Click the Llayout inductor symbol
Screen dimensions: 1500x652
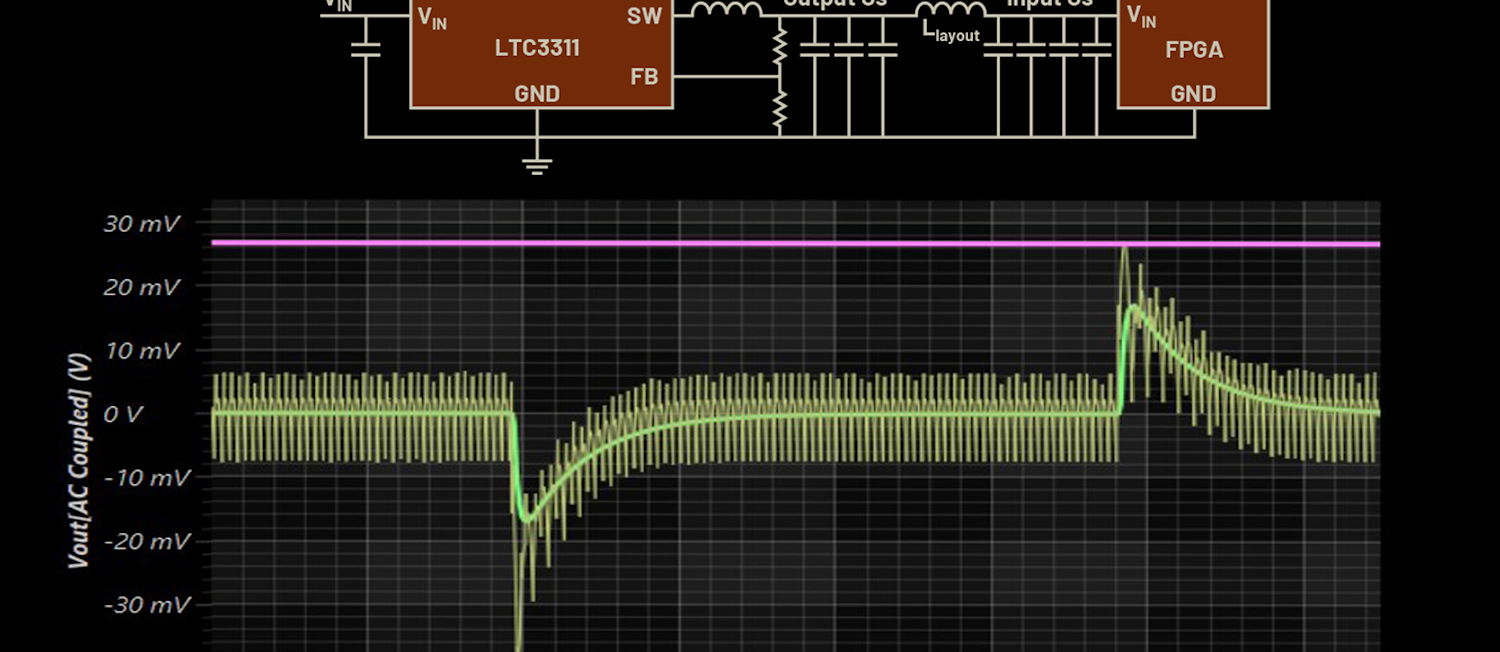(950, 11)
